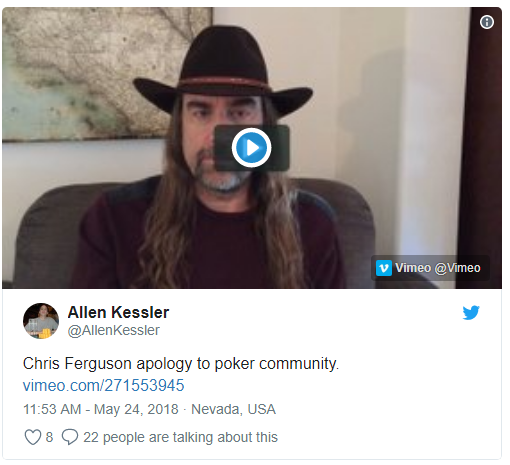
Task: Click the like count number 8
Action: (49, 437)
